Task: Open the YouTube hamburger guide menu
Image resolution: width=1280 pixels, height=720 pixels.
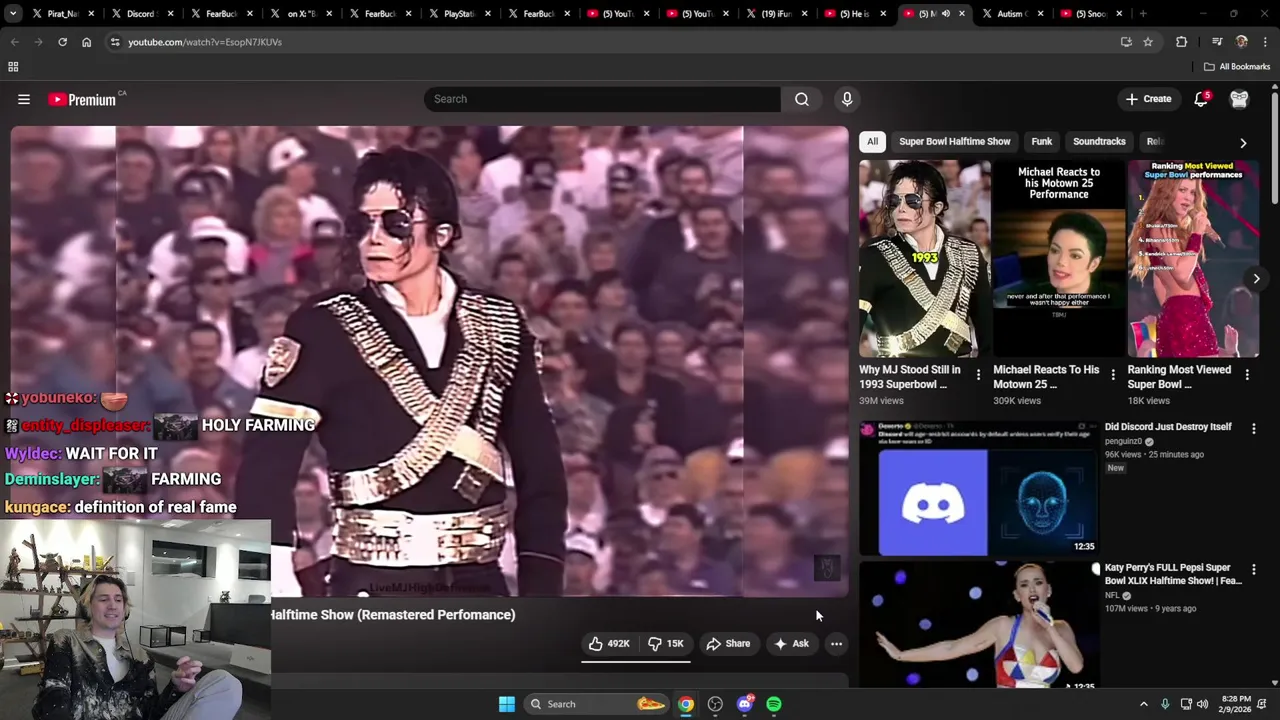Action: click(24, 99)
